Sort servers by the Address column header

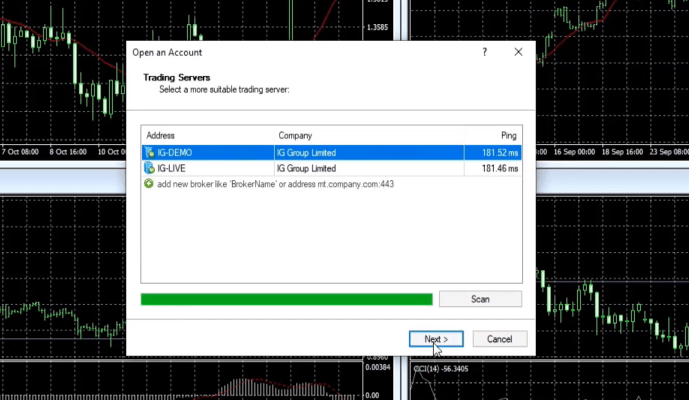point(160,135)
